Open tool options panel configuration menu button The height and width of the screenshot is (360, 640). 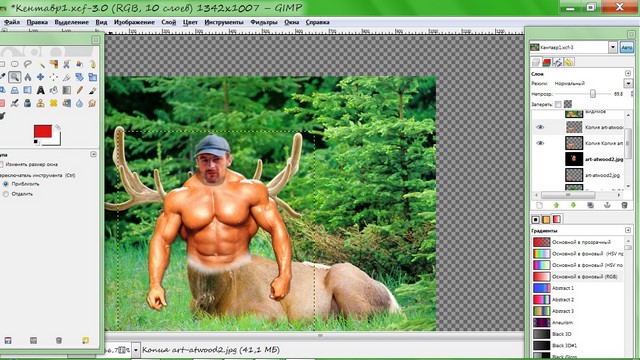click(93, 154)
